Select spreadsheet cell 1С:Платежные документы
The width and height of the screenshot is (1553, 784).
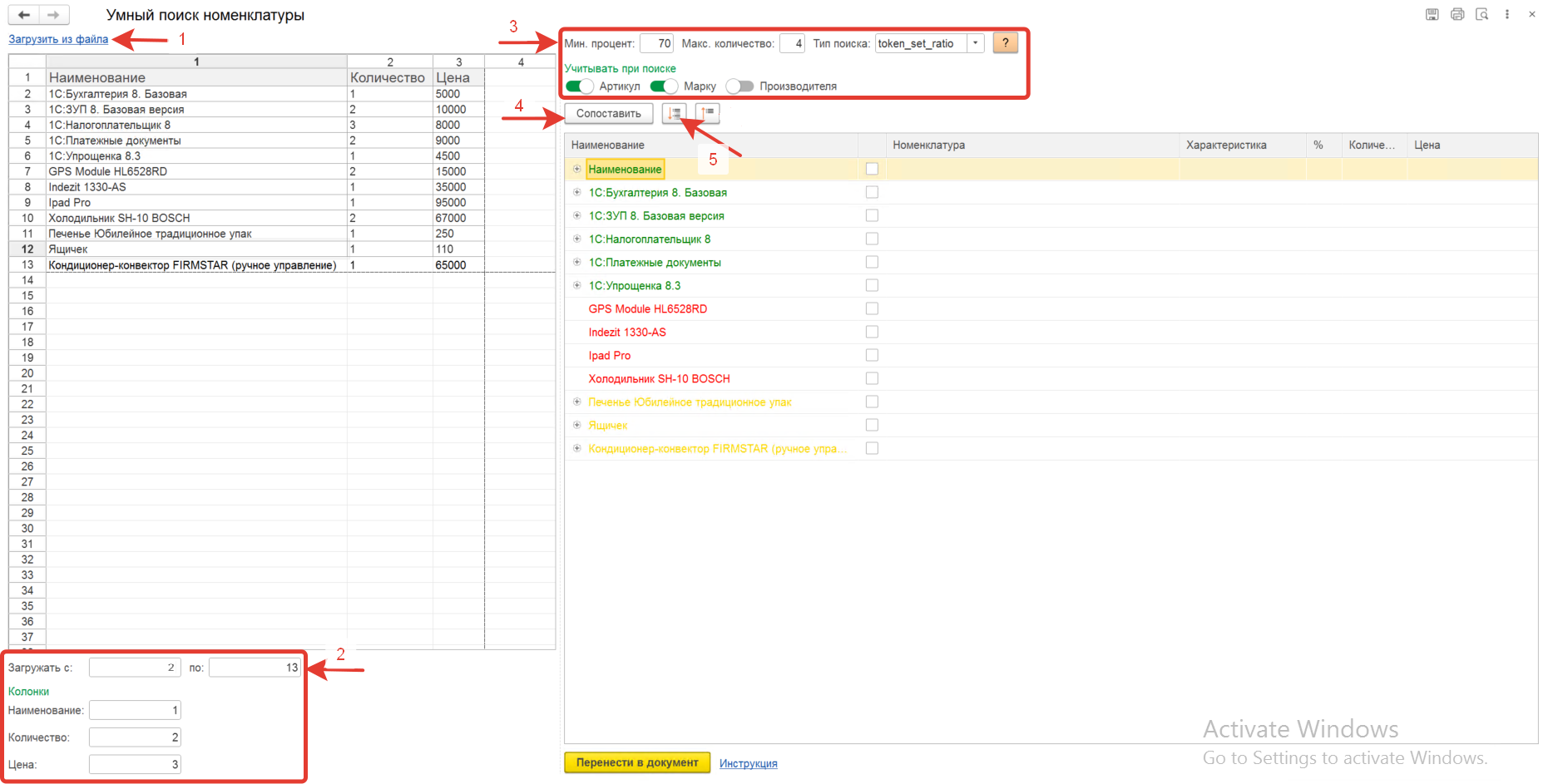[x=196, y=141]
